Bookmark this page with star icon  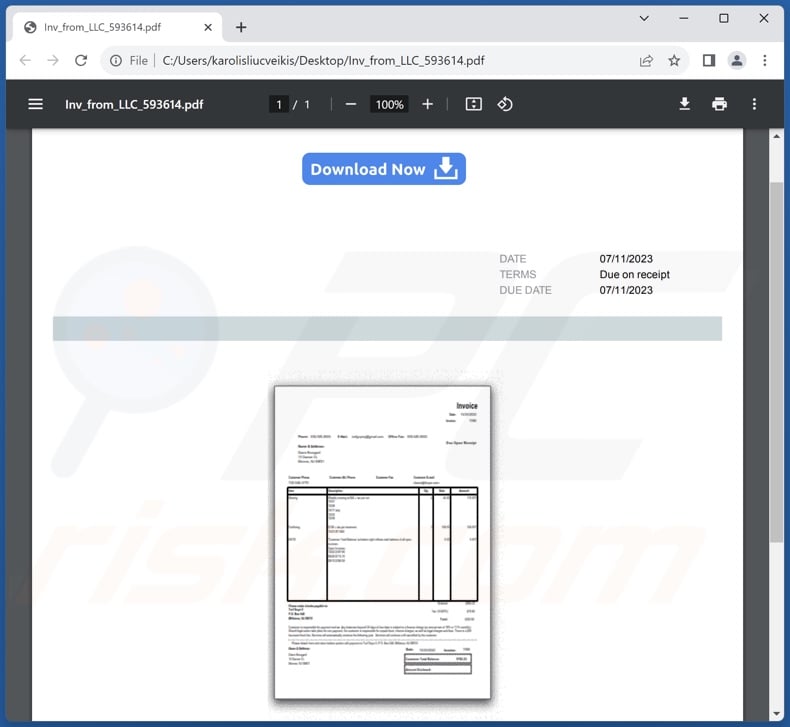coord(674,60)
